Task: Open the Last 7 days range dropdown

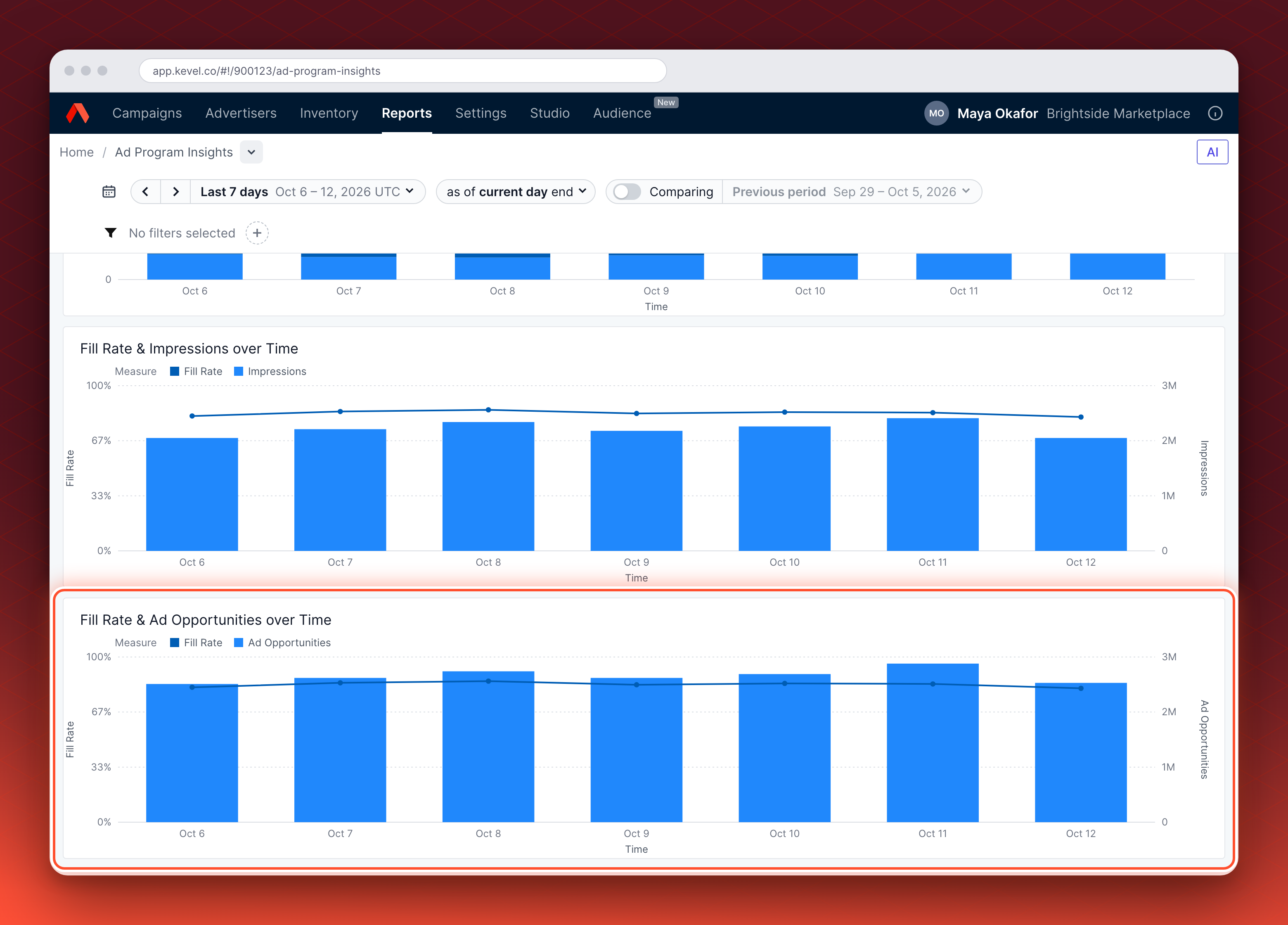Action: 307,192
